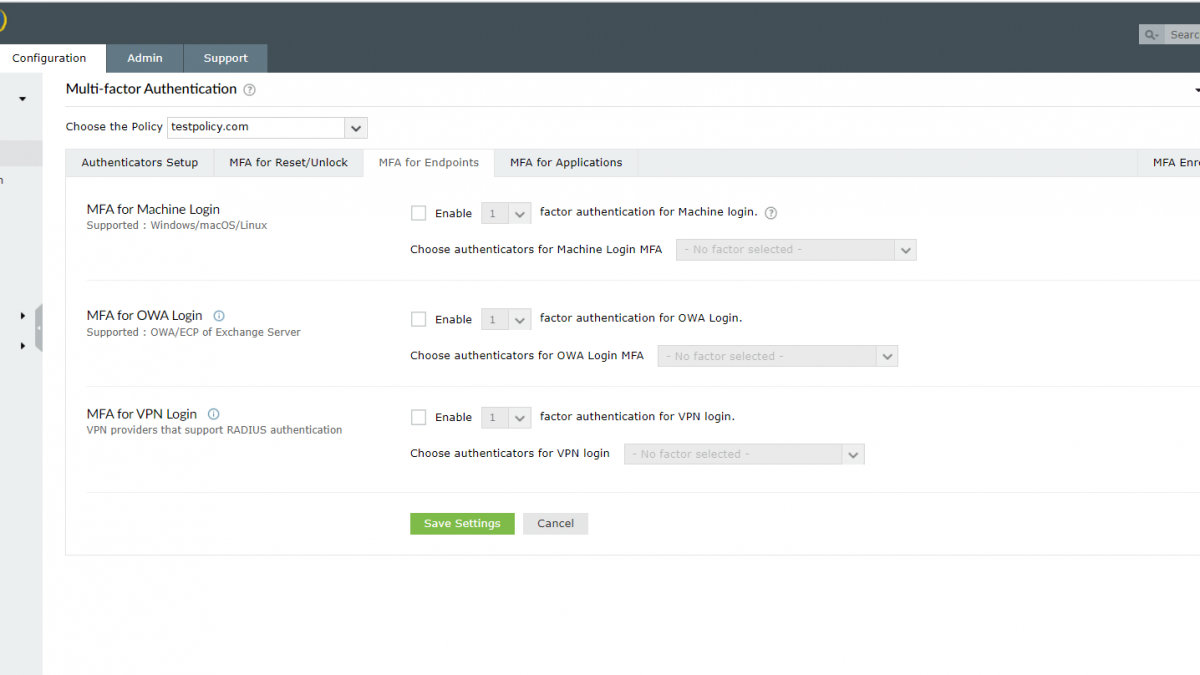Screen dimensions: 1200x675
Task: Enable MFA for VPN login checkbox
Action: point(419,417)
